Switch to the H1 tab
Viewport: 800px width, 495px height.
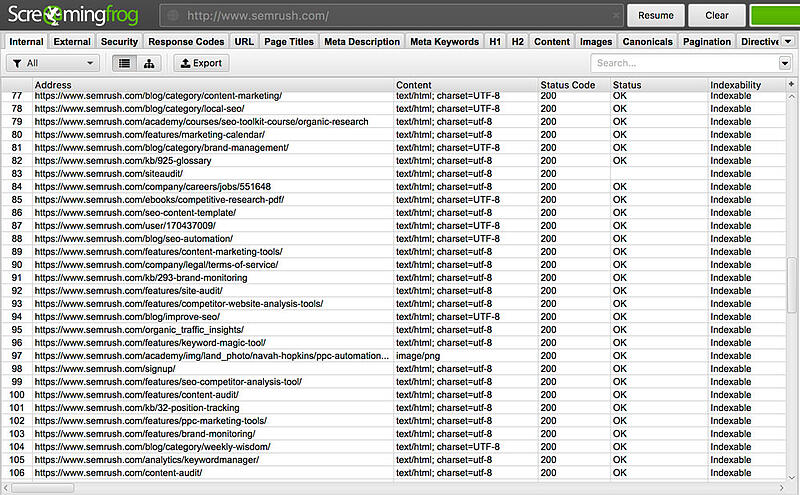[495, 42]
